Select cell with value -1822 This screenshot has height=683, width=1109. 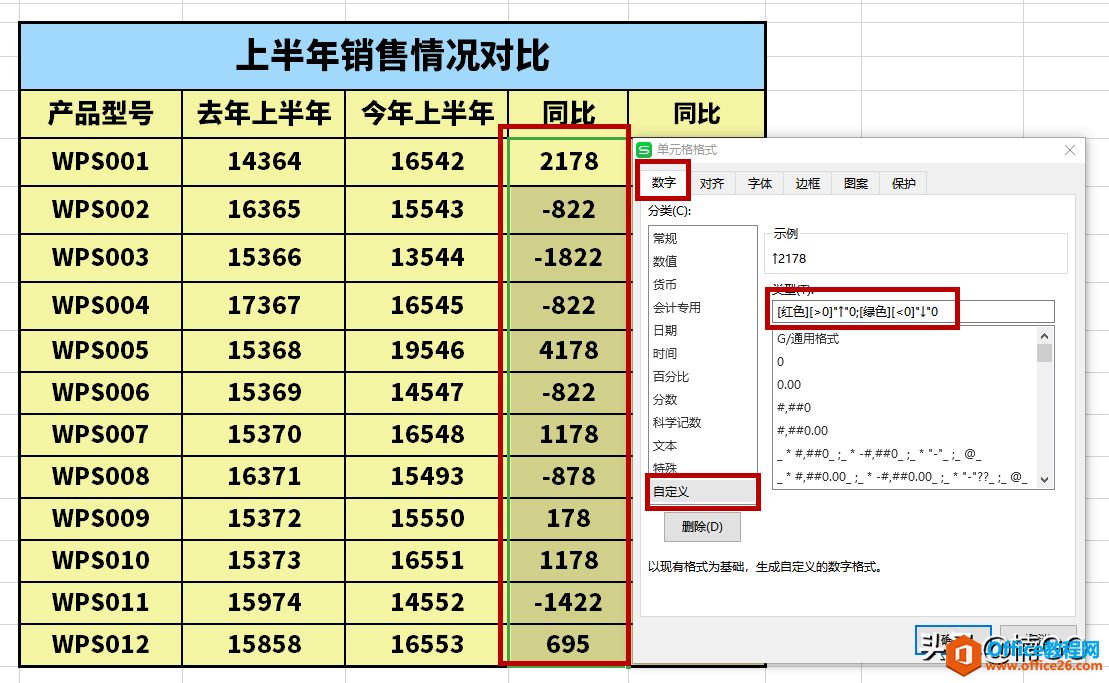pos(569,258)
